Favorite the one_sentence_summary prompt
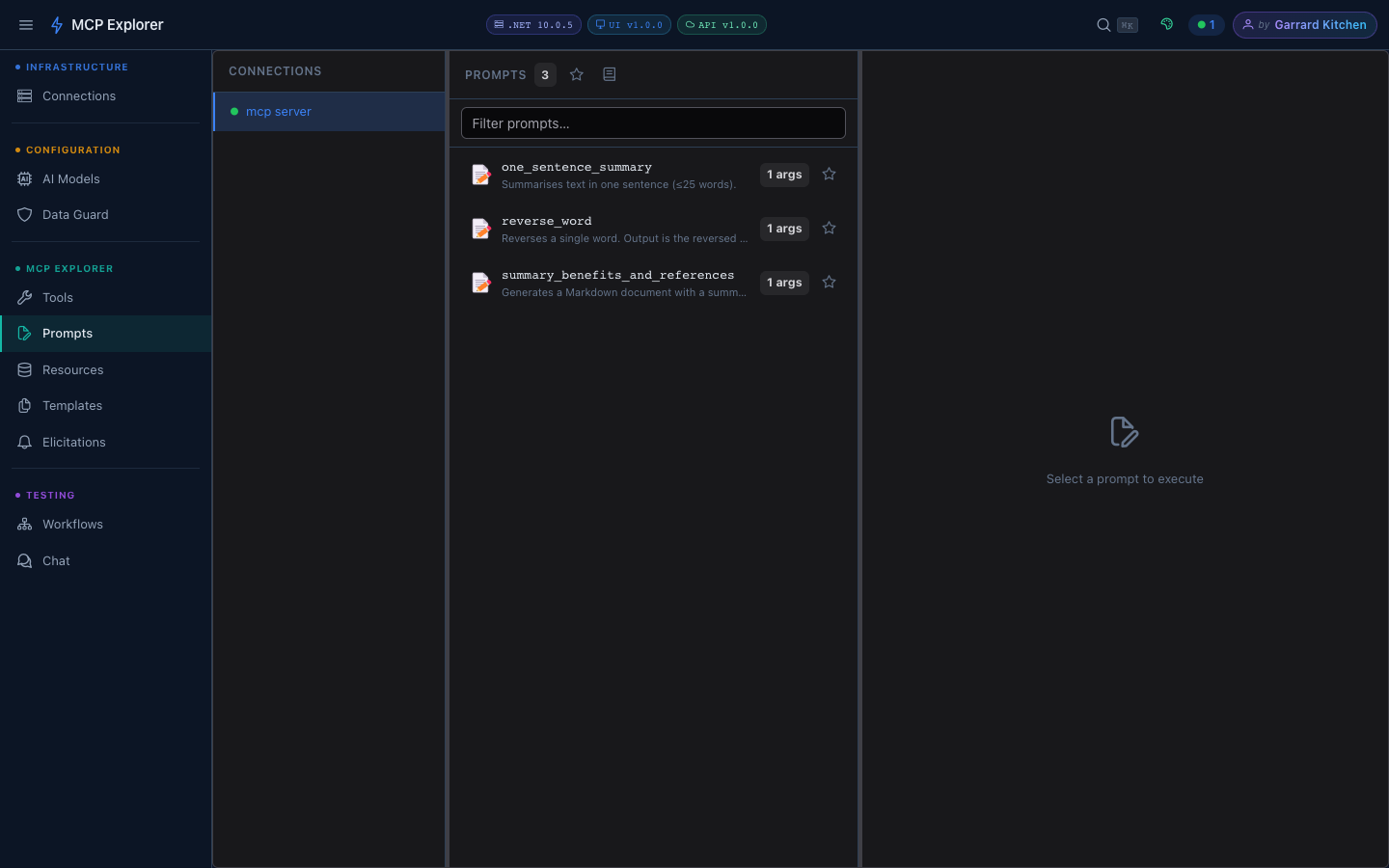Screen dimensions: 1389x868 (x=829, y=174)
